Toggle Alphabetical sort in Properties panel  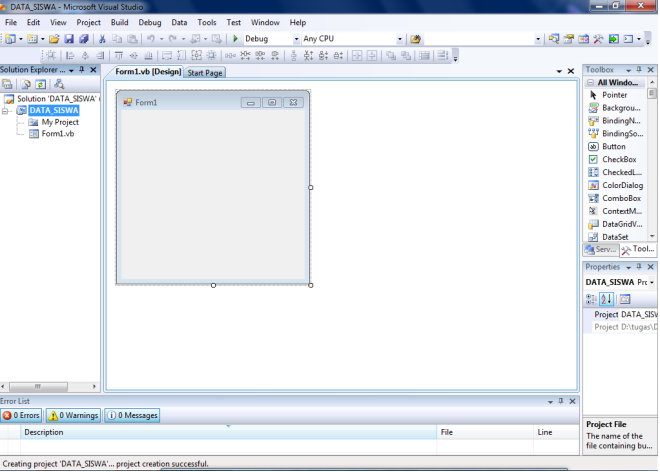coord(606,299)
